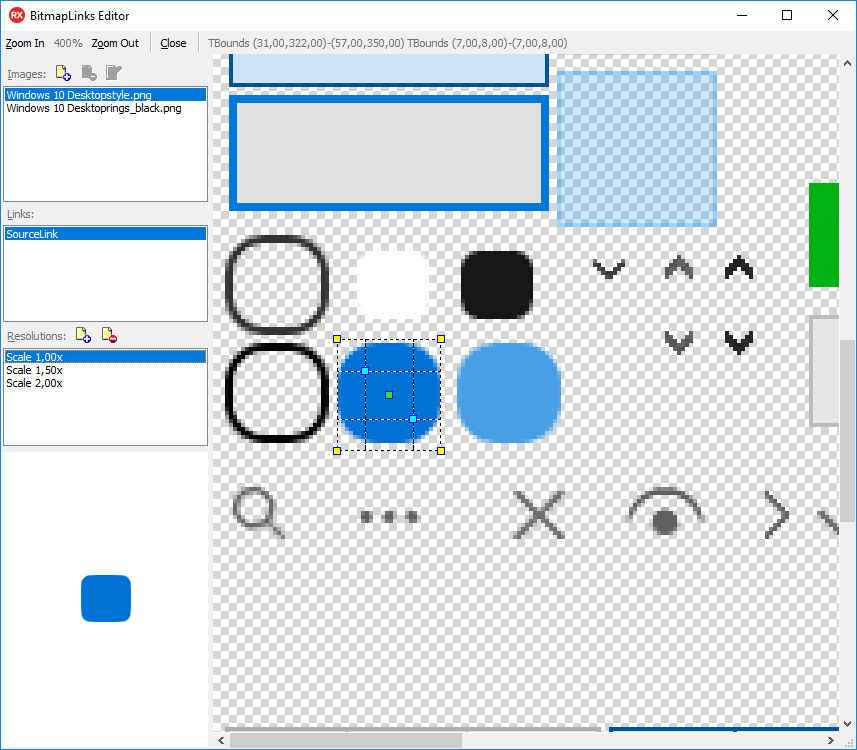Viewport: 857px width, 750px height.
Task: Click the RX application icon in the title bar
Action: (x=17, y=15)
